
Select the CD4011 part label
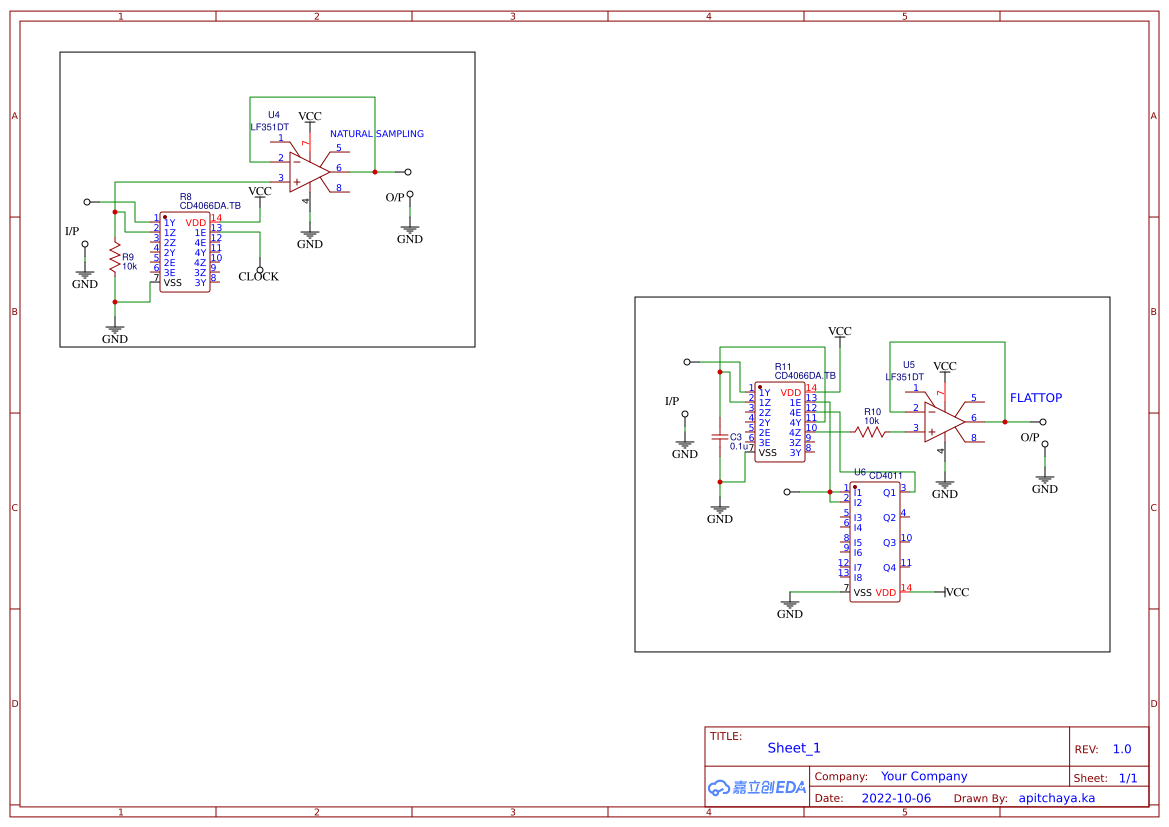[x=886, y=476]
